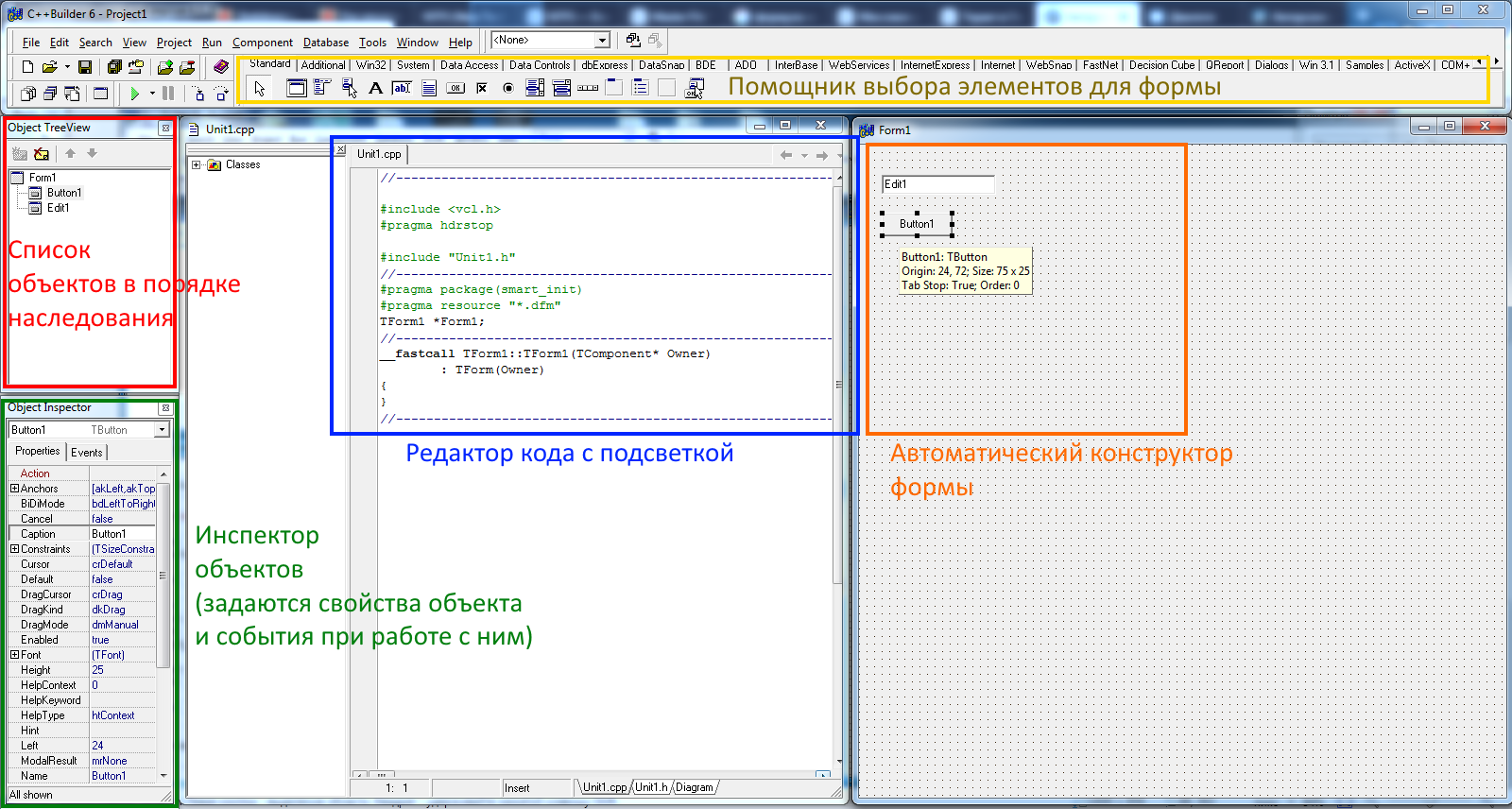This screenshot has height=809, width=1512.
Task: Click the New items toolbar icon
Action: (x=27, y=67)
